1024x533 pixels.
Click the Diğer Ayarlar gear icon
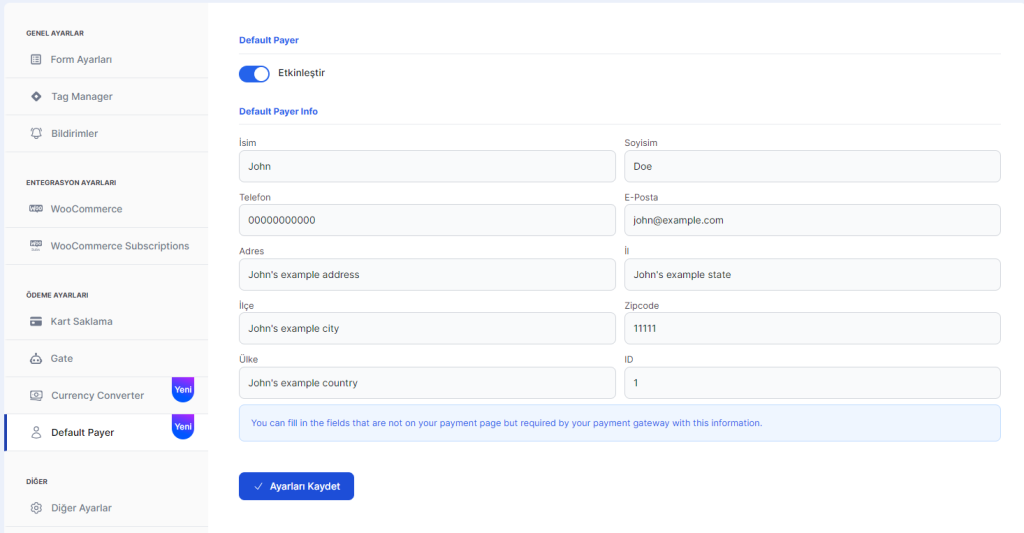[36, 508]
